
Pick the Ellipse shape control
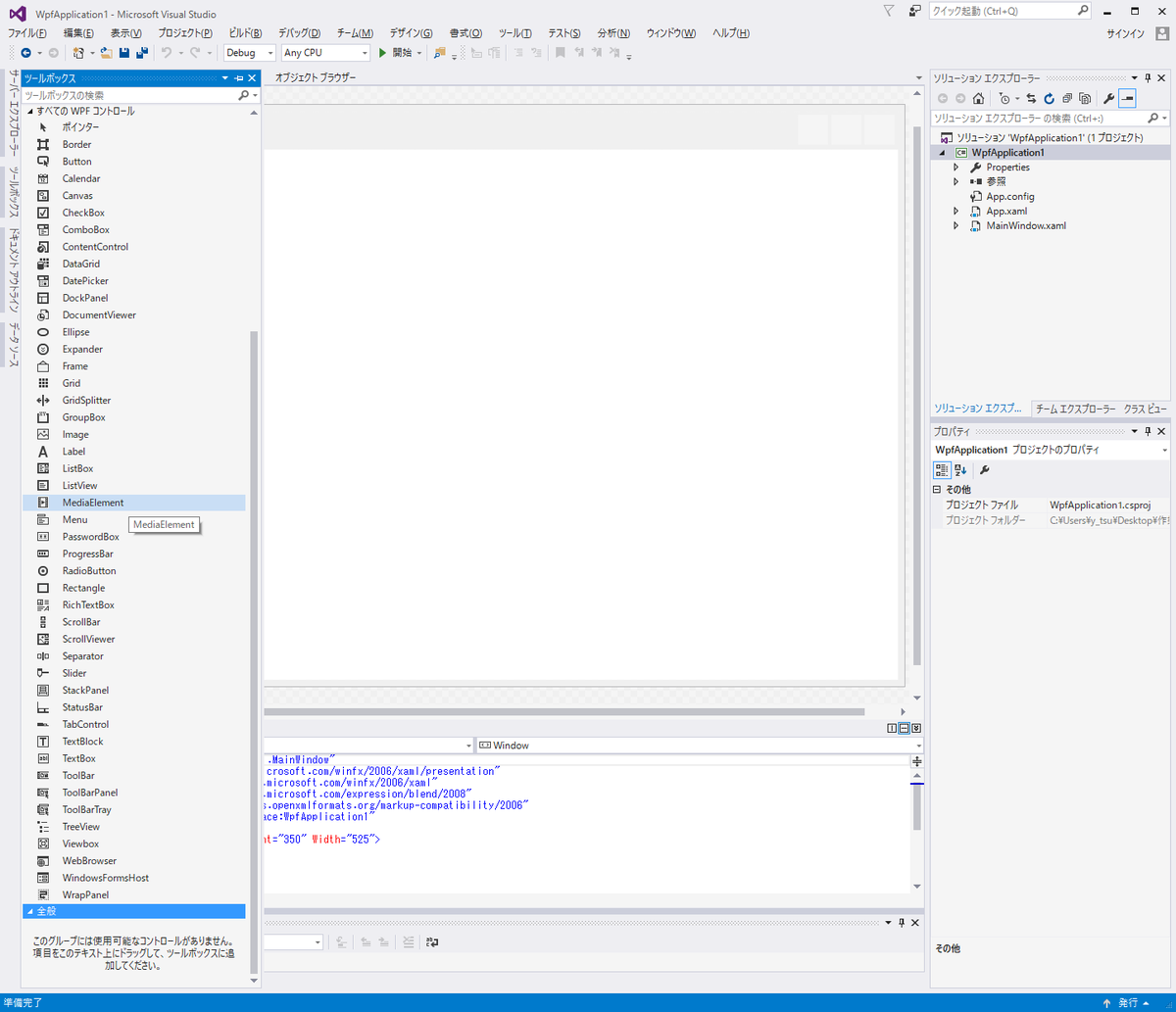(x=134, y=332)
